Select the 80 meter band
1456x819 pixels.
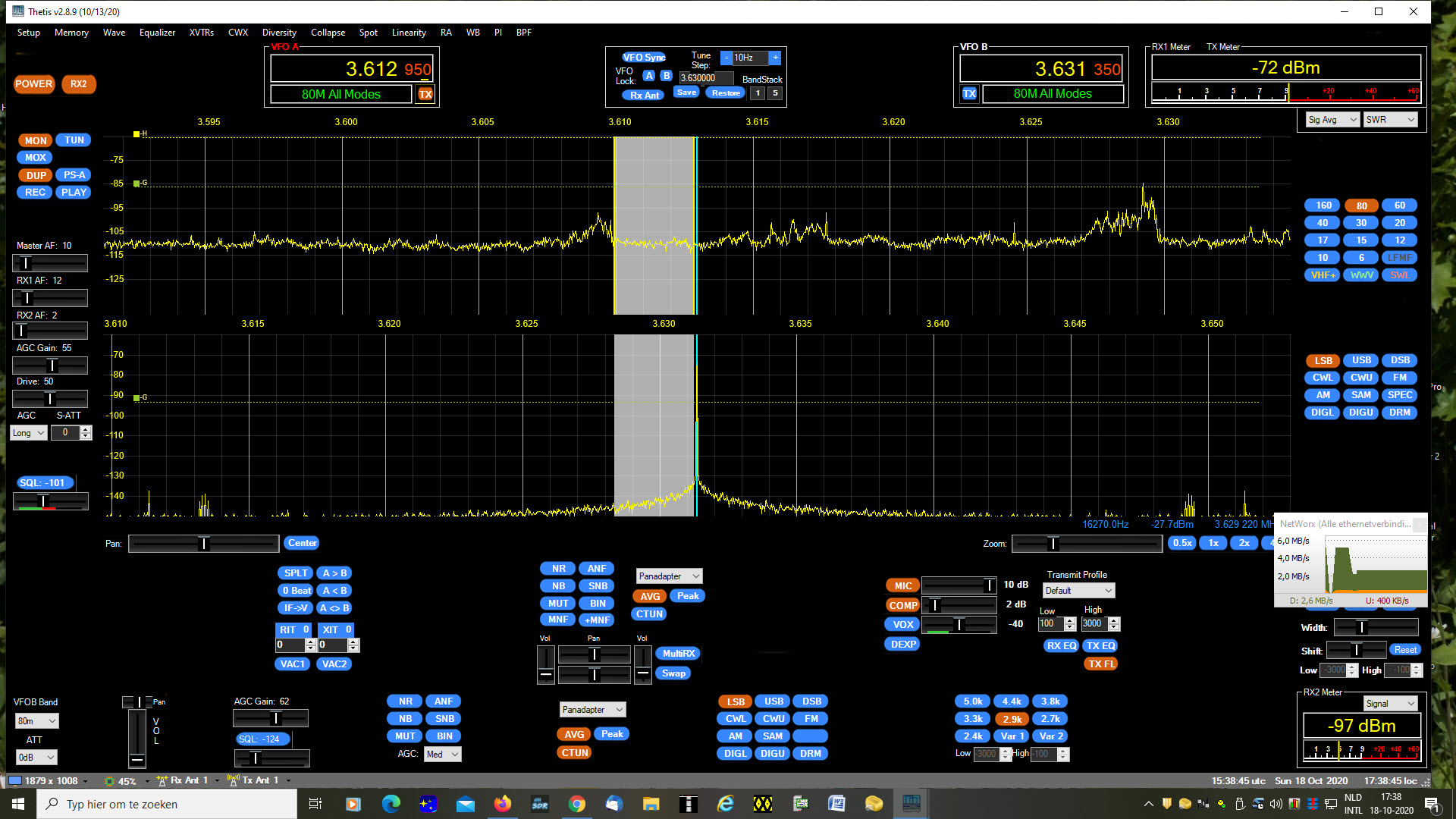pos(1360,205)
